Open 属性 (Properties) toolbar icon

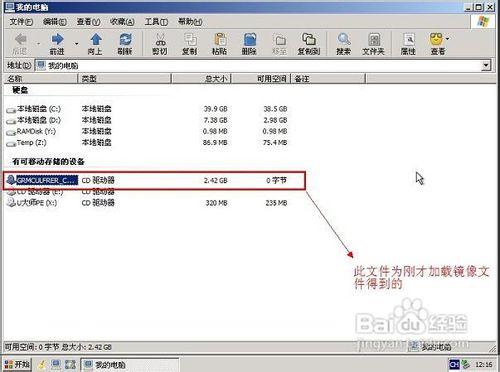pyautogui.click(x=409, y=39)
